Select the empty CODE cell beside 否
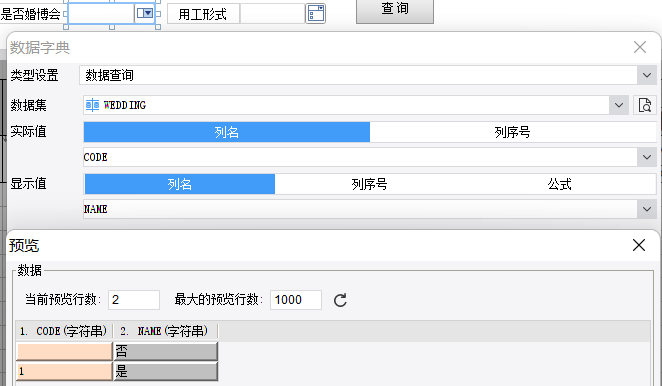Image resolution: width=662 pixels, height=386 pixels. 64,351
